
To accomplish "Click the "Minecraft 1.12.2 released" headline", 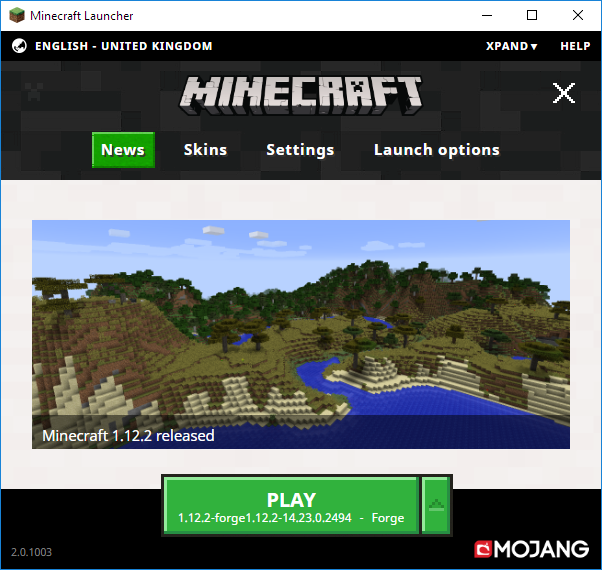I will coord(128,436).
